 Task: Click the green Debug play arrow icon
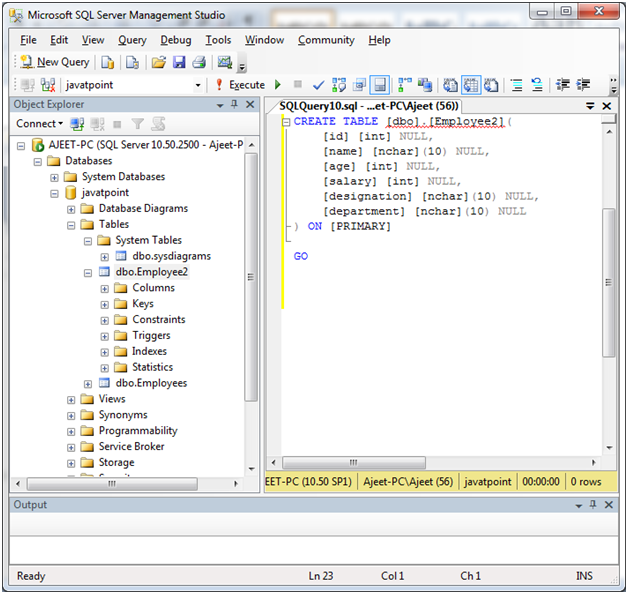[278, 85]
